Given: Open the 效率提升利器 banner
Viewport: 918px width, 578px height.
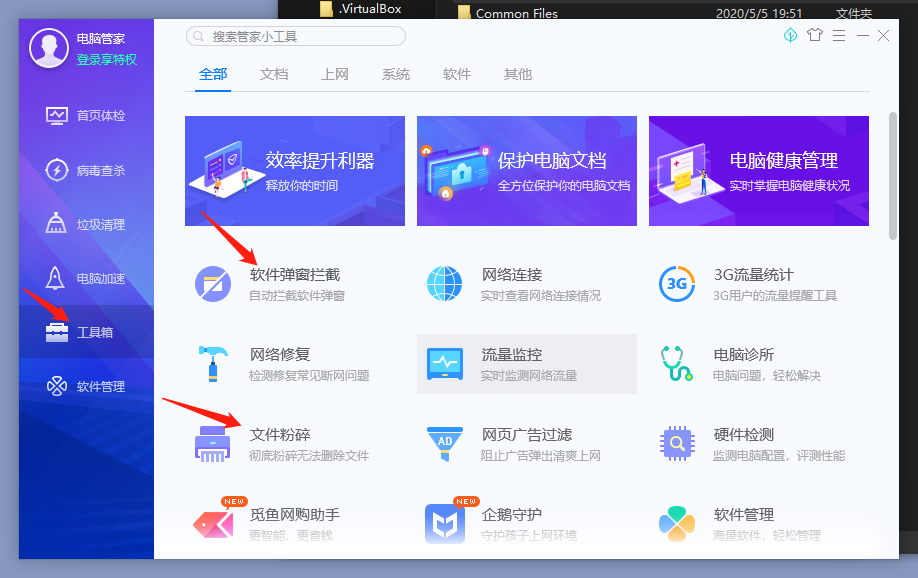Looking at the screenshot, I should 295,170.
